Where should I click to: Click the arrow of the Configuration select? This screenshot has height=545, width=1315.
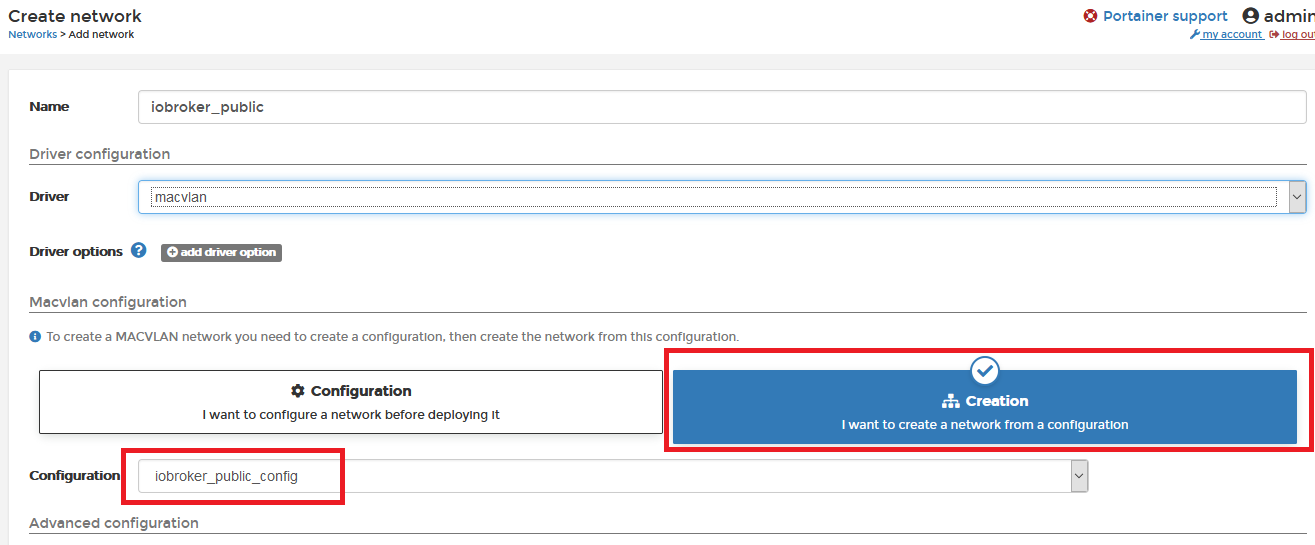[x=1079, y=477]
